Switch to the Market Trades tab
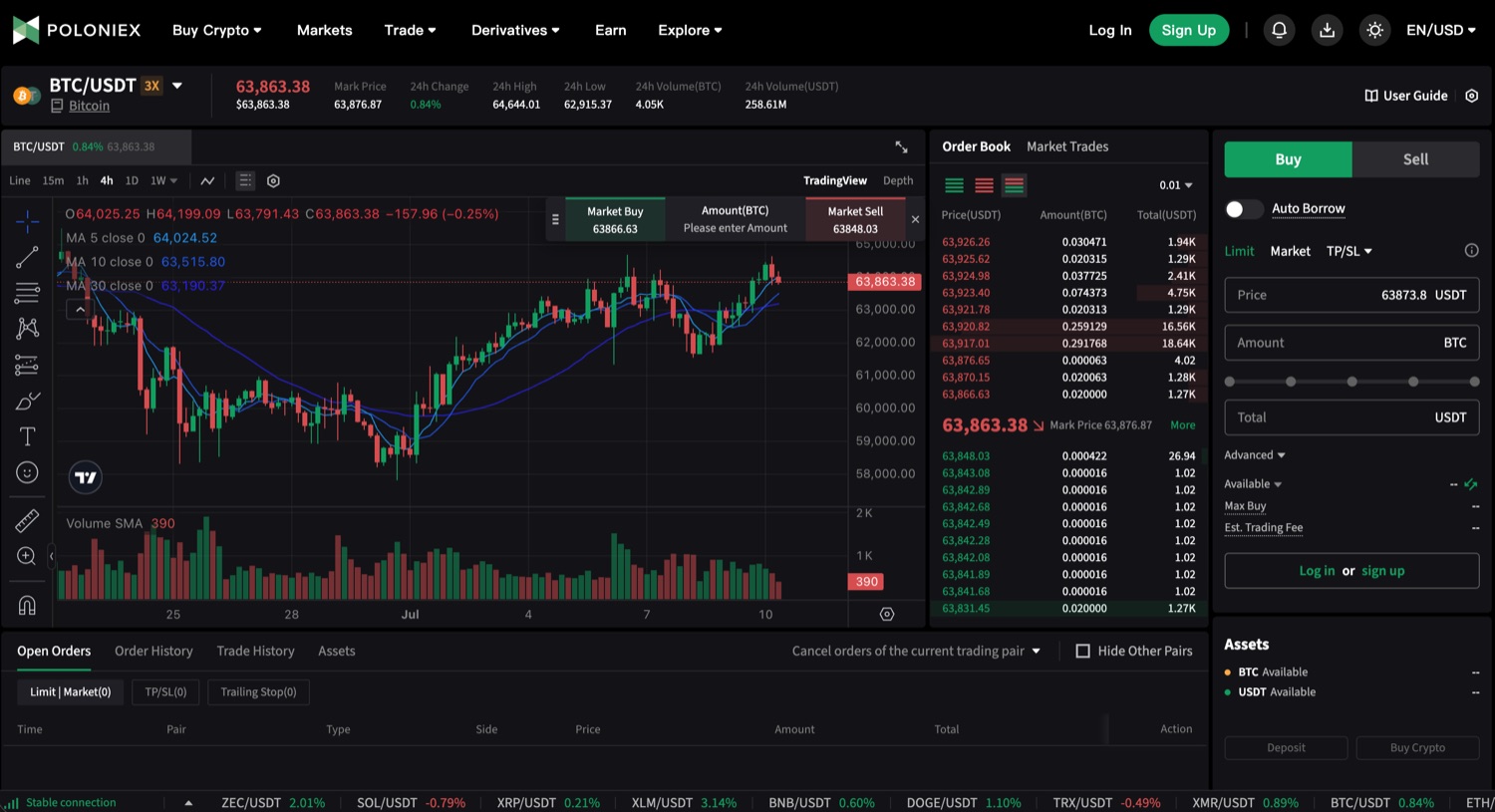The width and height of the screenshot is (1495, 812). (1067, 146)
